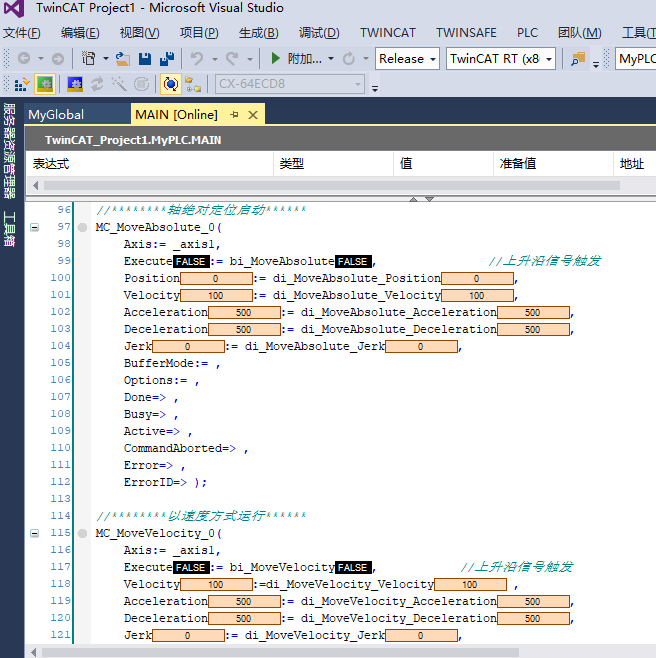Click the TwinCAT config mode blue icon

coord(75,84)
